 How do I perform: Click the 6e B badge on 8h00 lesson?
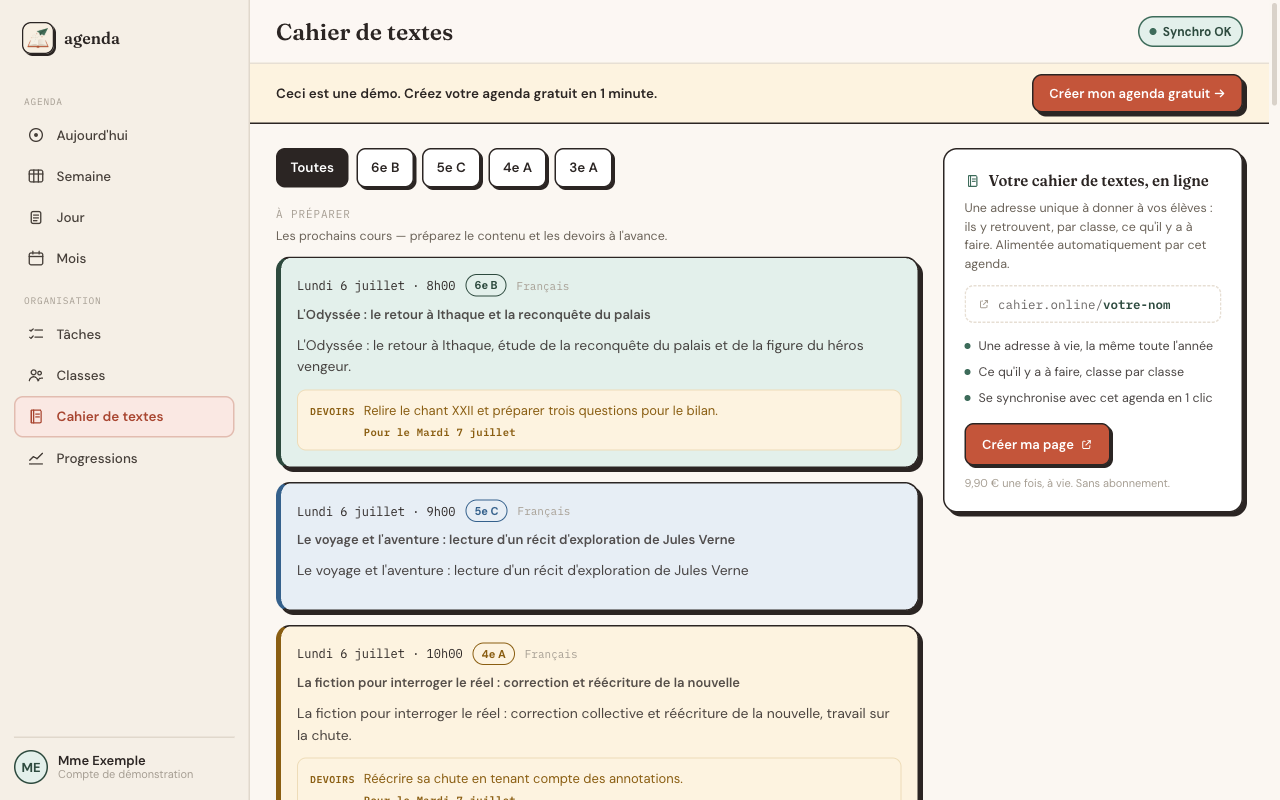[486, 285]
